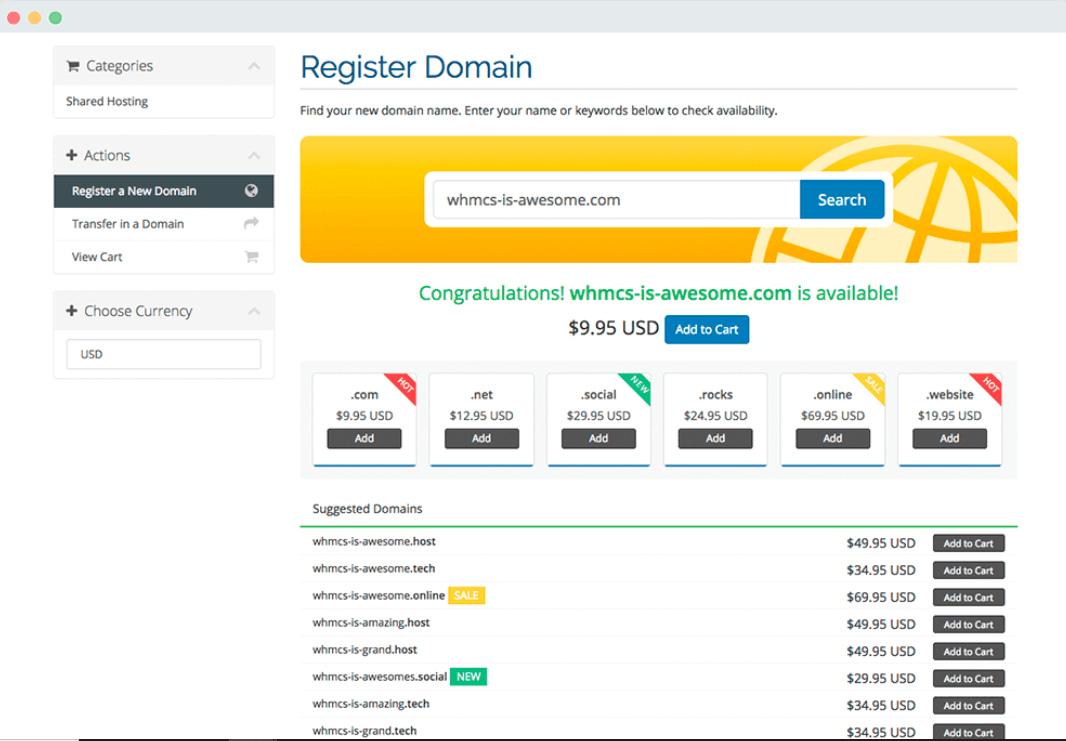The image size is (1066, 741).
Task: Click the NEW ribbon on .social card
Action: click(638, 385)
